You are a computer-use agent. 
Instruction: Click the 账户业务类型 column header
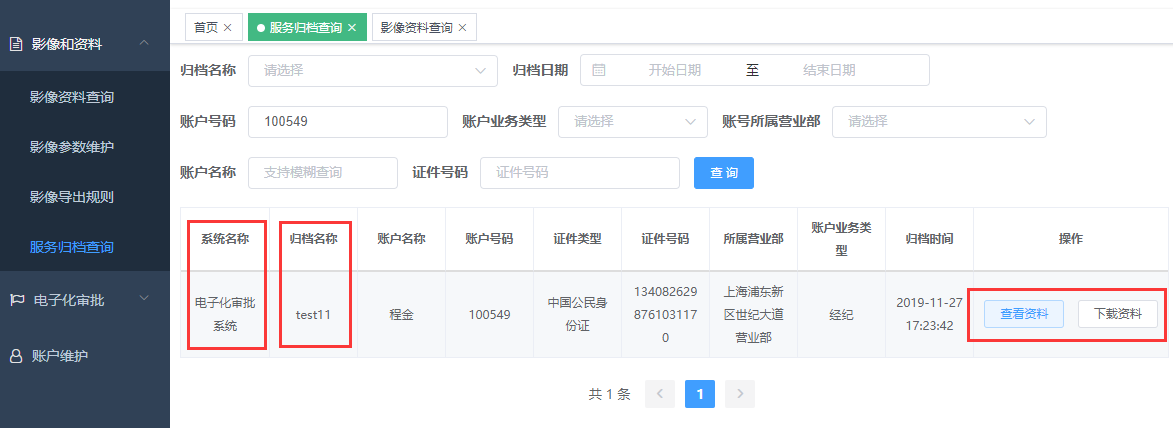pyautogui.click(x=841, y=239)
